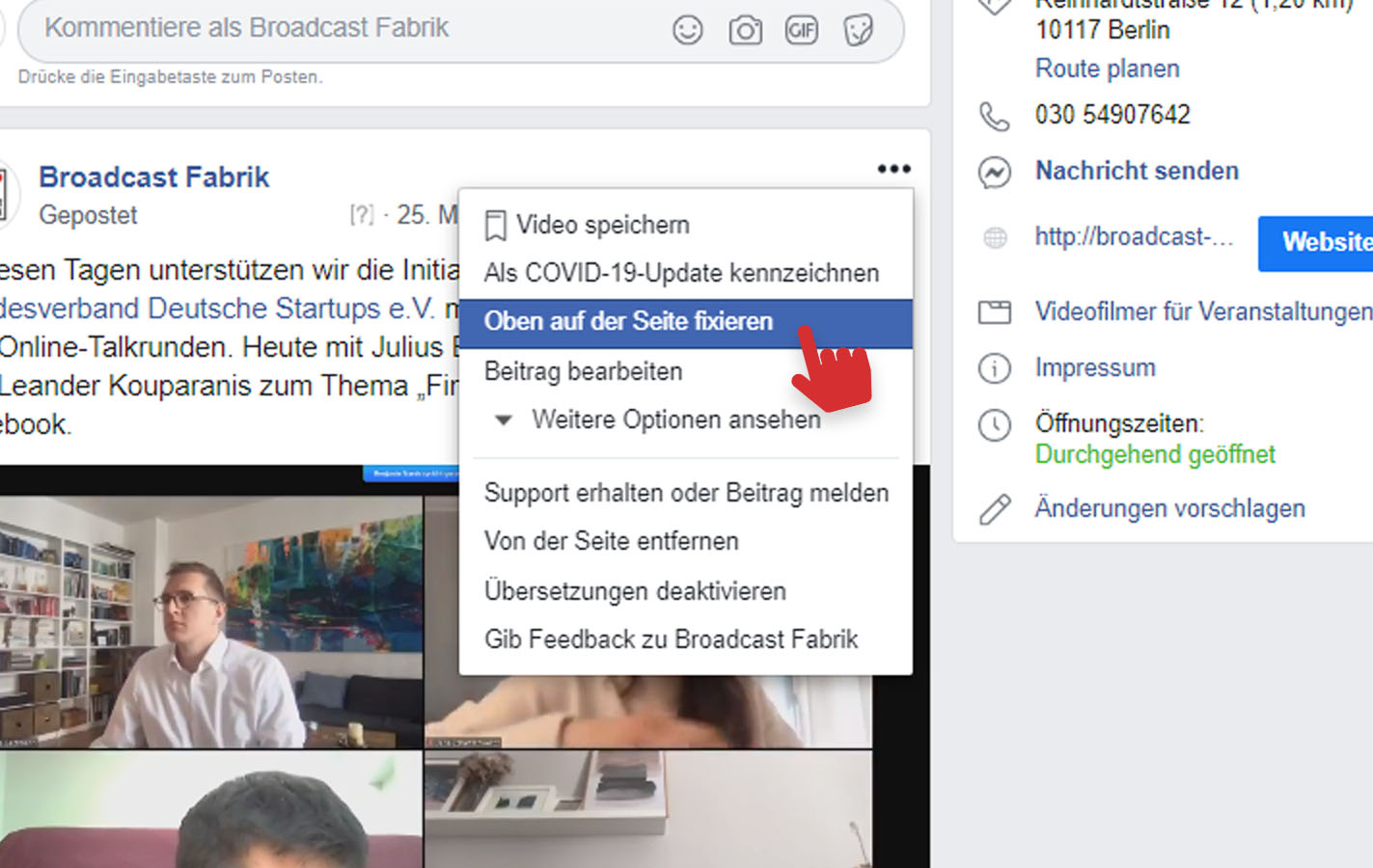Viewport: 1373px width, 868px height.
Task: Click Durchgehend geöffnet opening hours
Action: click(x=1155, y=454)
